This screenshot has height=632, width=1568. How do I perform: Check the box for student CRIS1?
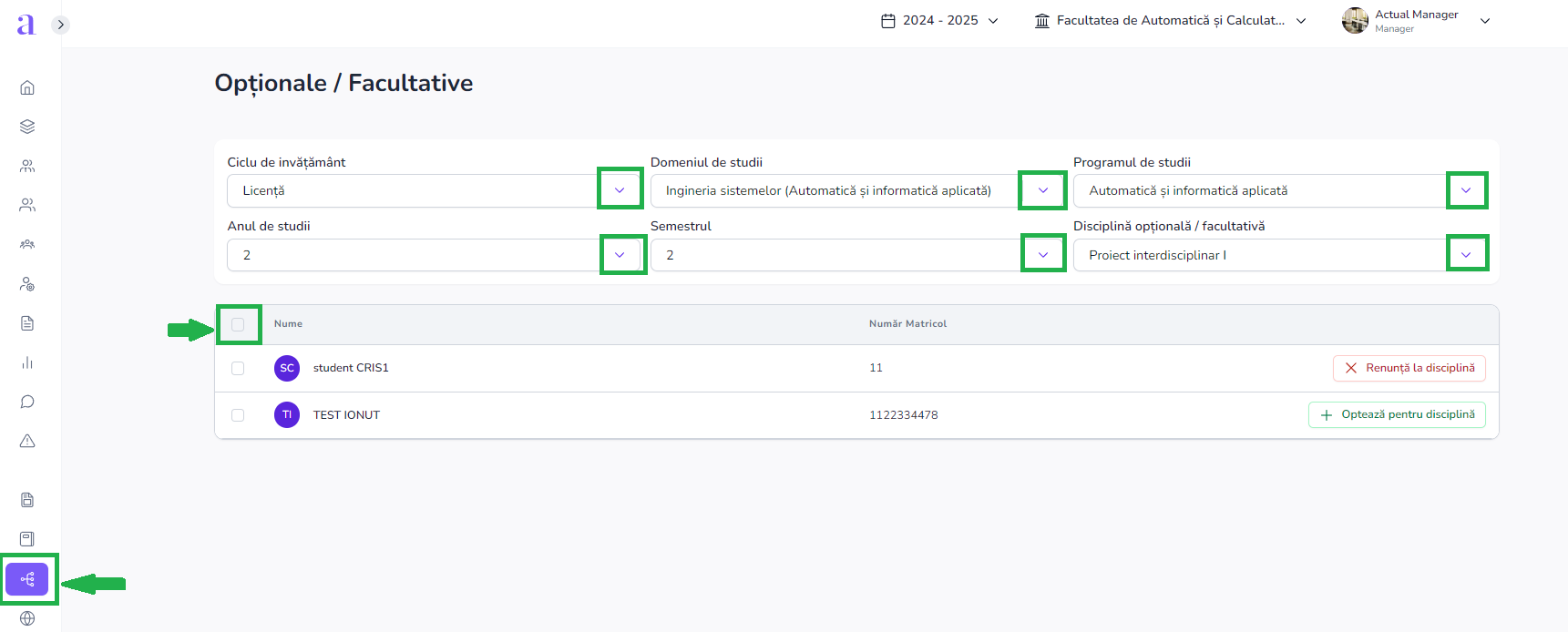coord(238,368)
